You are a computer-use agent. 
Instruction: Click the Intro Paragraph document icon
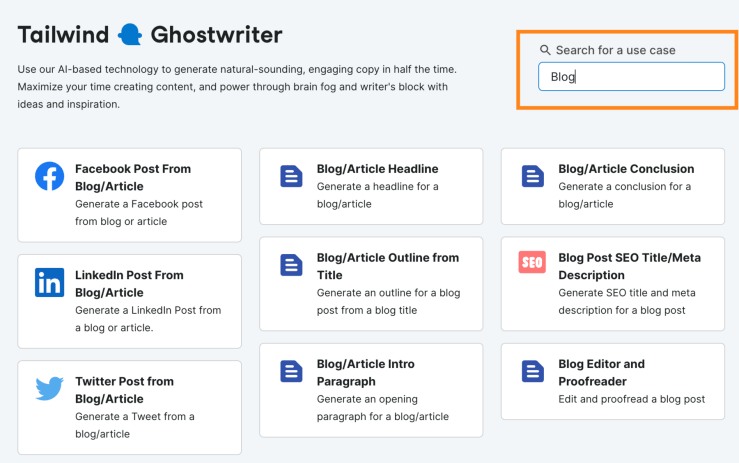point(291,371)
